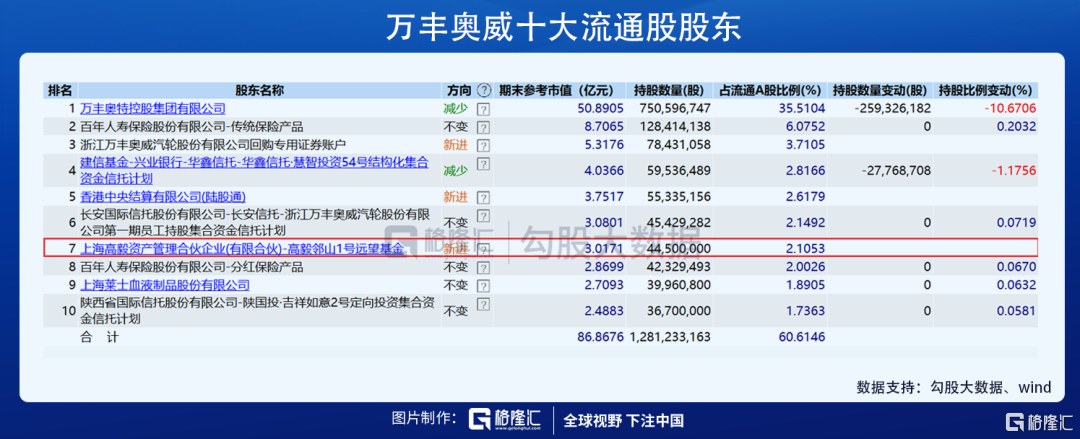Image resolution: width=1080 pixels, height=439 pixels.
Task: Click the 排名 column header
Action: click(x=61, y=90)
